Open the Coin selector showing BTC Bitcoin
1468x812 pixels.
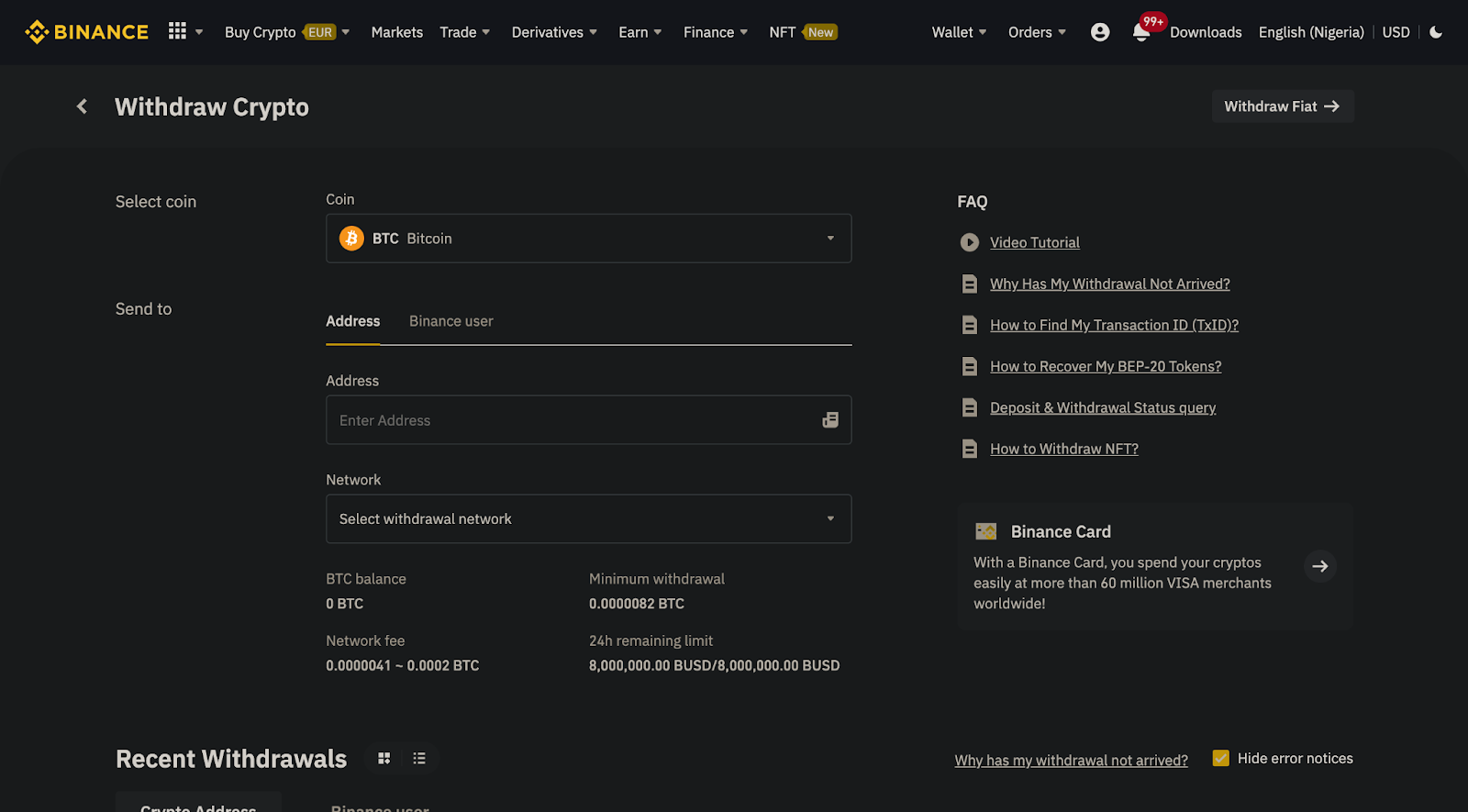(x=589, y=239)
